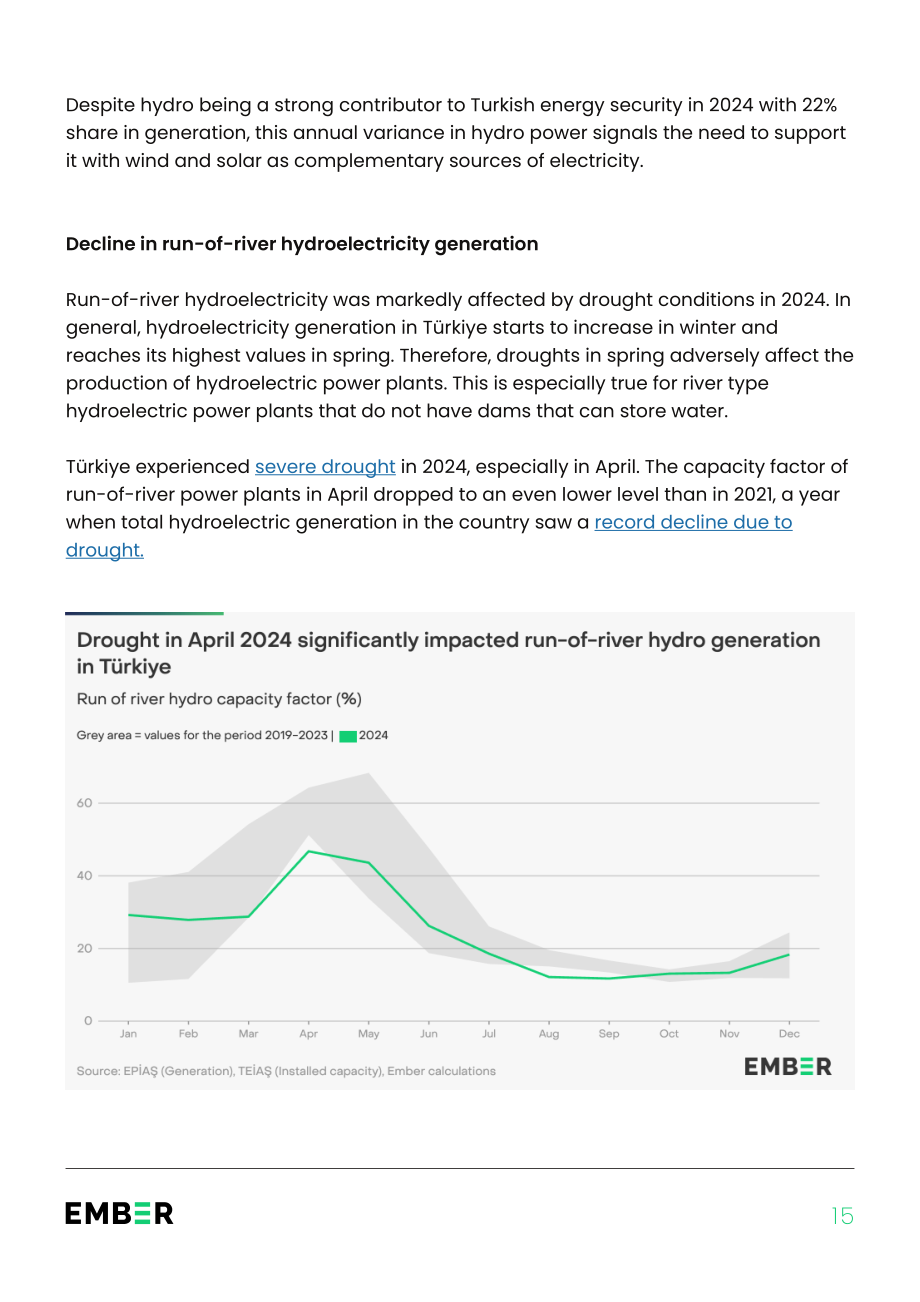The width and height of the screenshot is (920, 1302).
Task: Click the 'Decline in run-of-river hydroelectricity generation' heading
Action: pos(302,244)
